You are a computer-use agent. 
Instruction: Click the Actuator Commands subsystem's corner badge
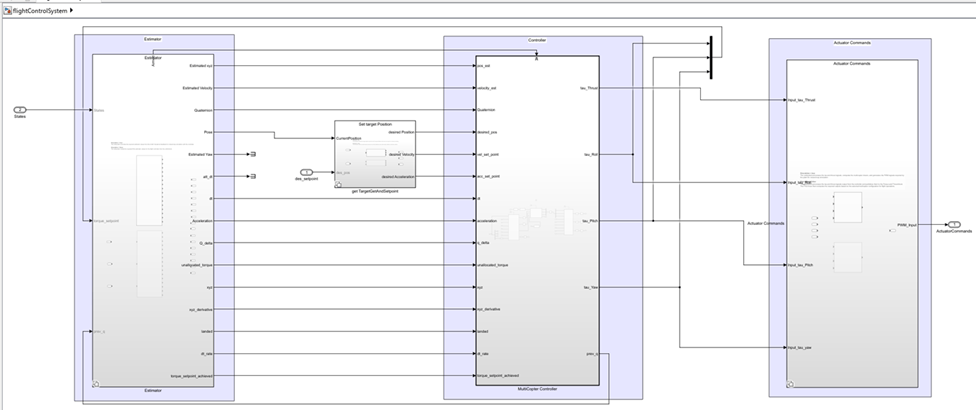(x=790, y=384)
